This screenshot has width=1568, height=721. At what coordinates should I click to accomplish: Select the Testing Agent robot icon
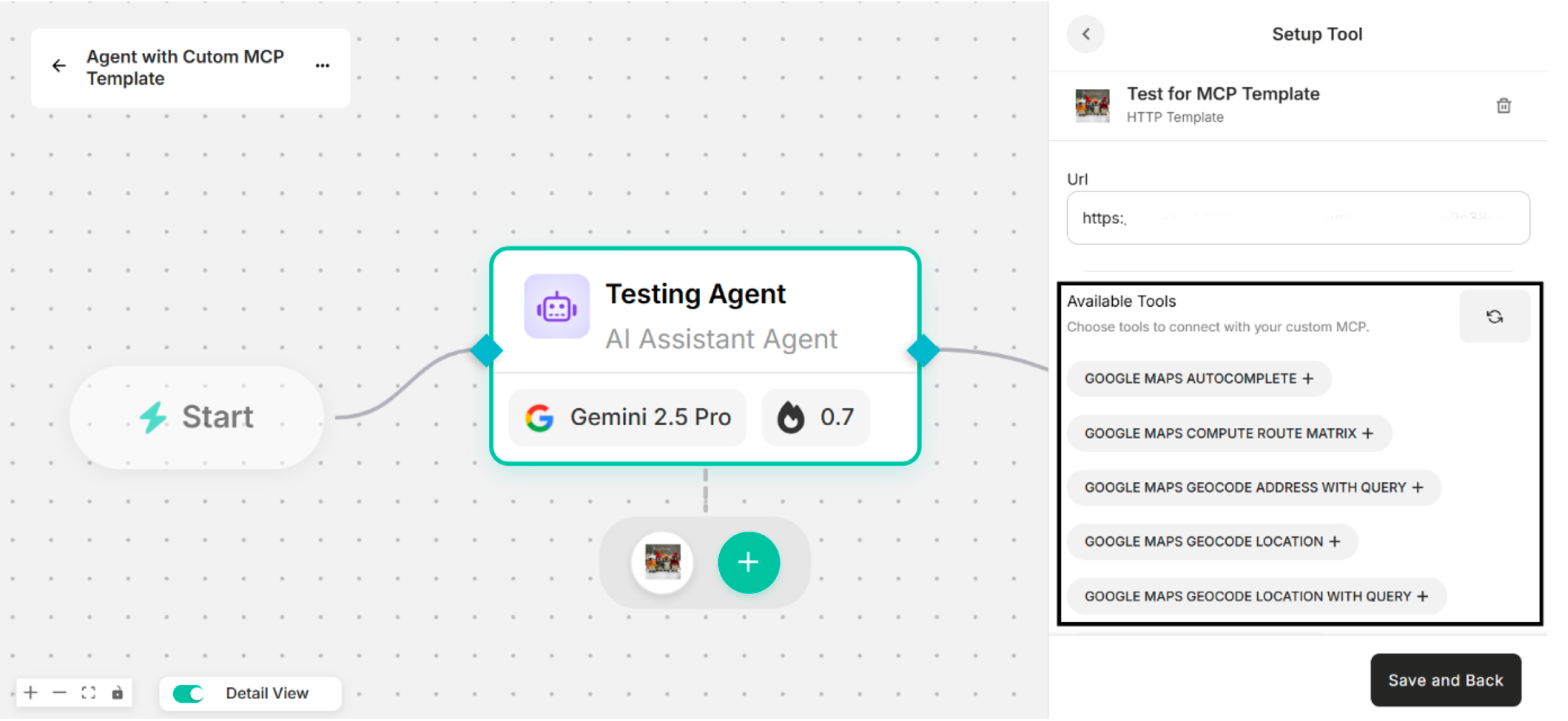pyautogui.click(x=556, y=307)
